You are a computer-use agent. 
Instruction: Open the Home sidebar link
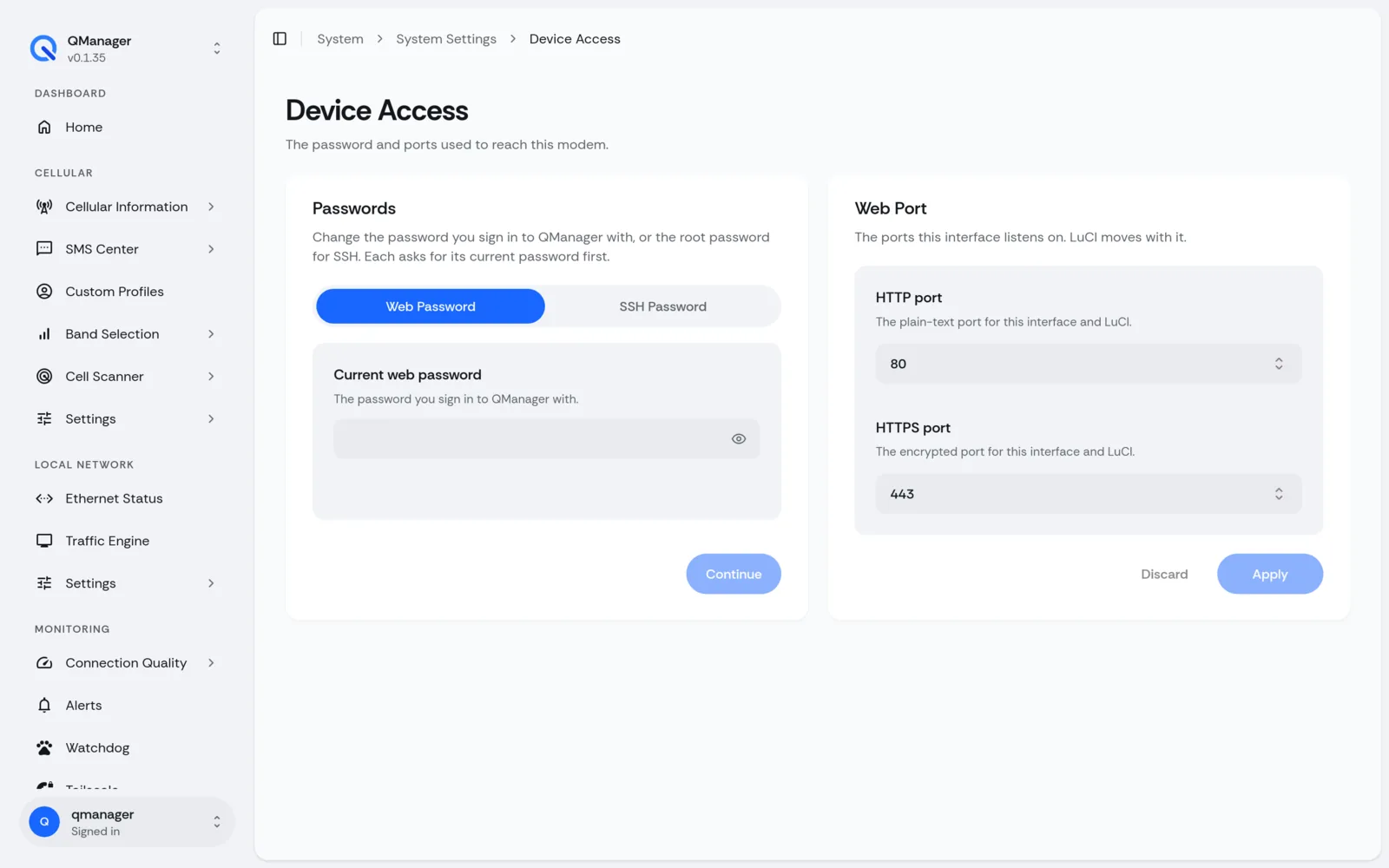(x=127, y=127)
